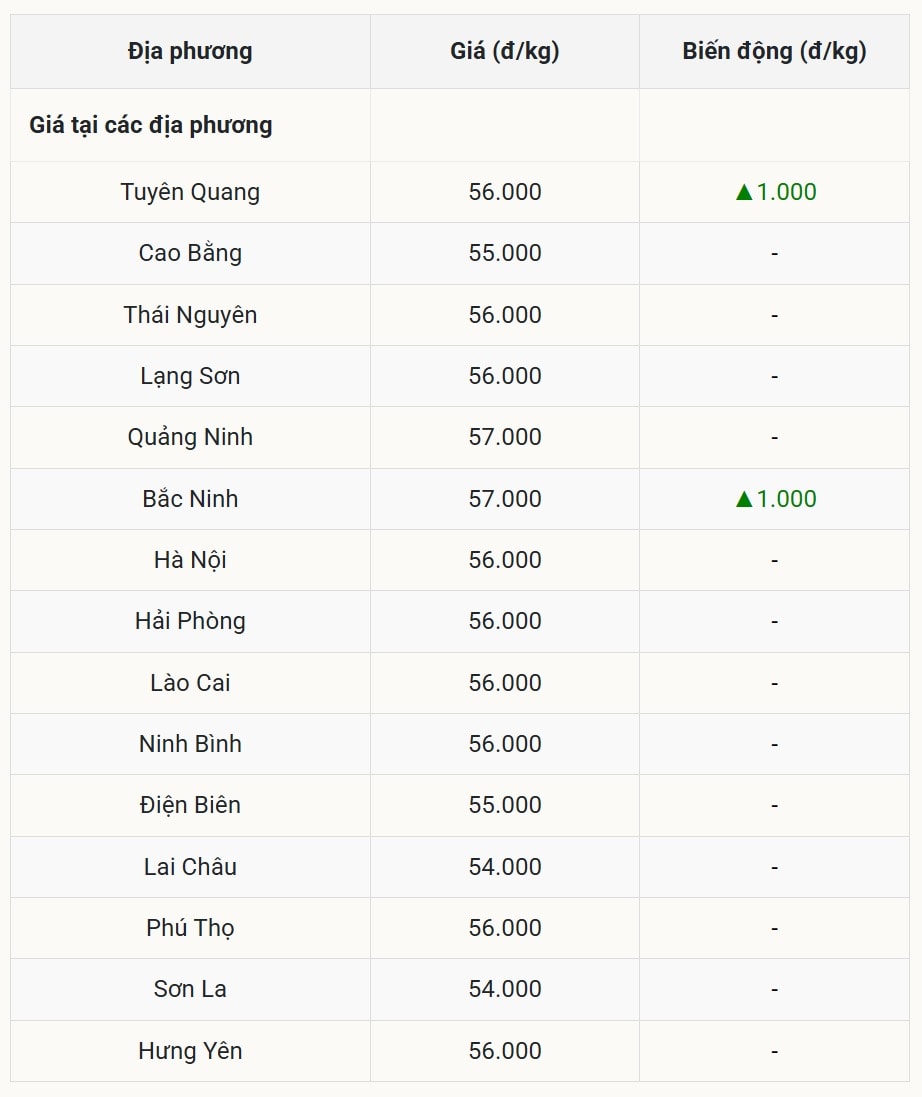Viewport: 922px width, 1097px height.
Task: Click the Tuyên Quang row name
Action: pyautogui.click(x=190, y=192)
